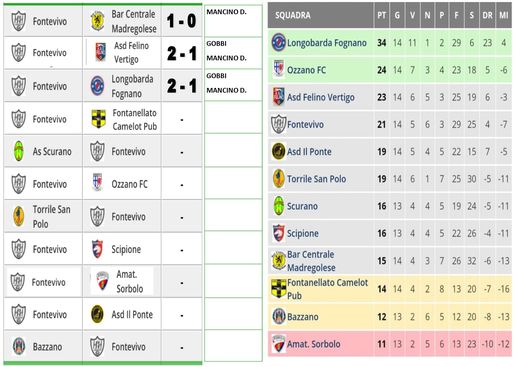518x367 pixels.
Task: Click the Ozzano FC crest in standings
Action: coord(278,69)
